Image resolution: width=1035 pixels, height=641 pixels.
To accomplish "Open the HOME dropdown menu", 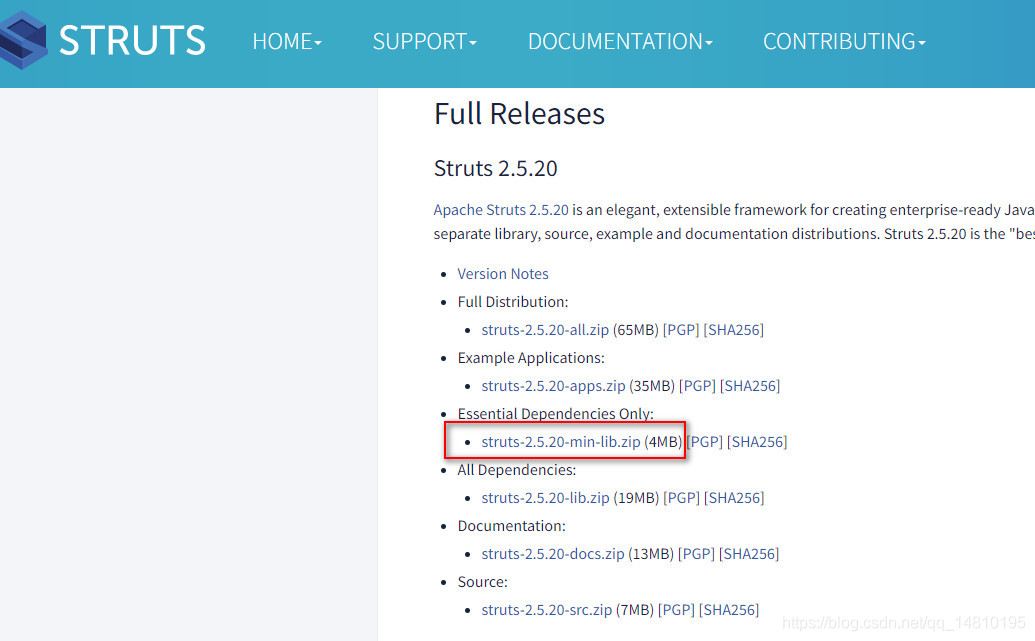I will click(287, 42).
